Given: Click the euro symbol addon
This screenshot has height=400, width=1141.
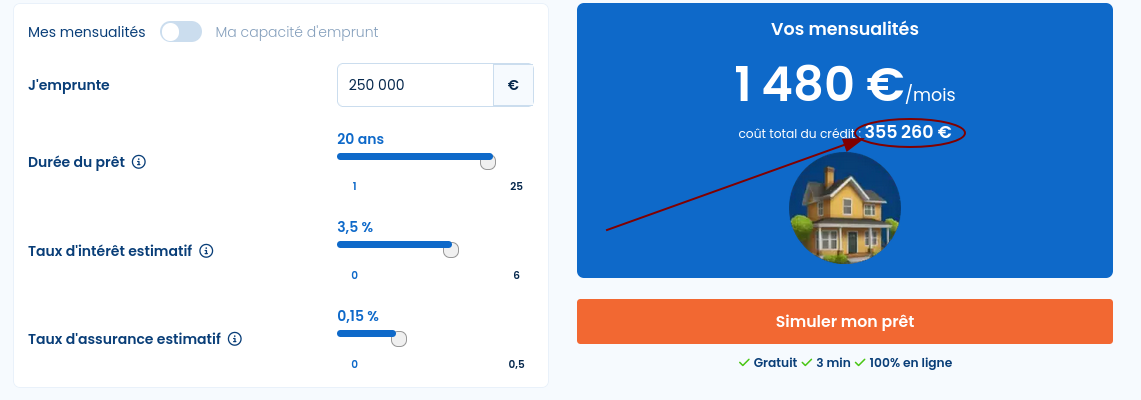Looking at the screenshot, I should click(513, 85).
